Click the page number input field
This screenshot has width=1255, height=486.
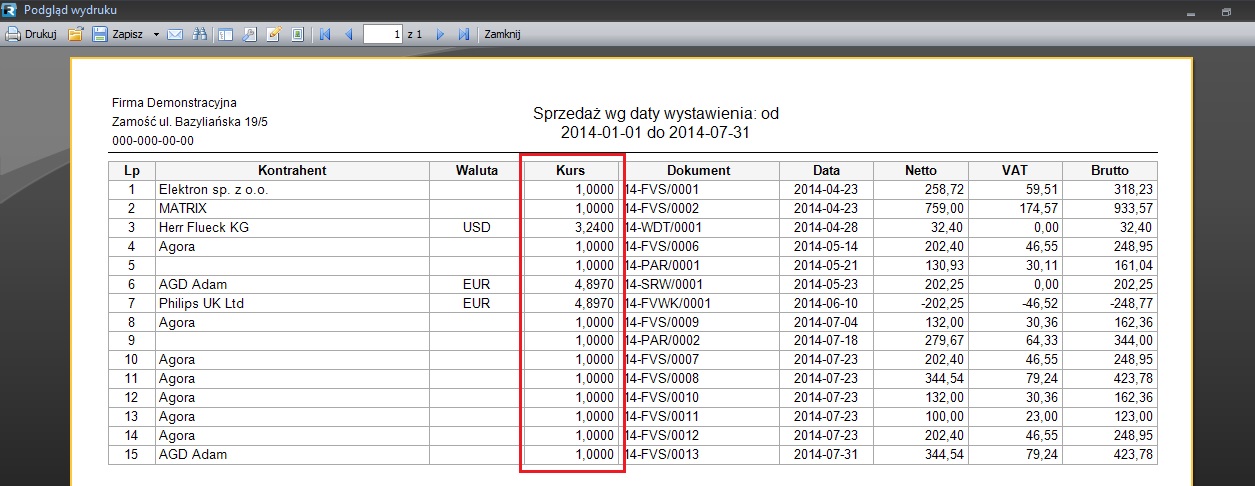(383, 34)
